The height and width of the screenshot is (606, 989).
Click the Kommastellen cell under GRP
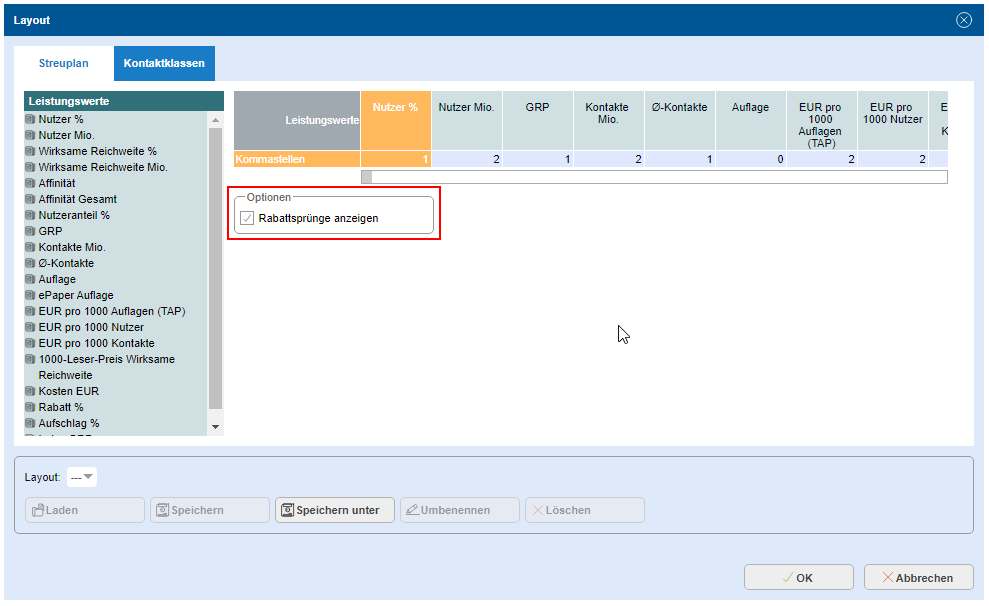pos(538,160)
